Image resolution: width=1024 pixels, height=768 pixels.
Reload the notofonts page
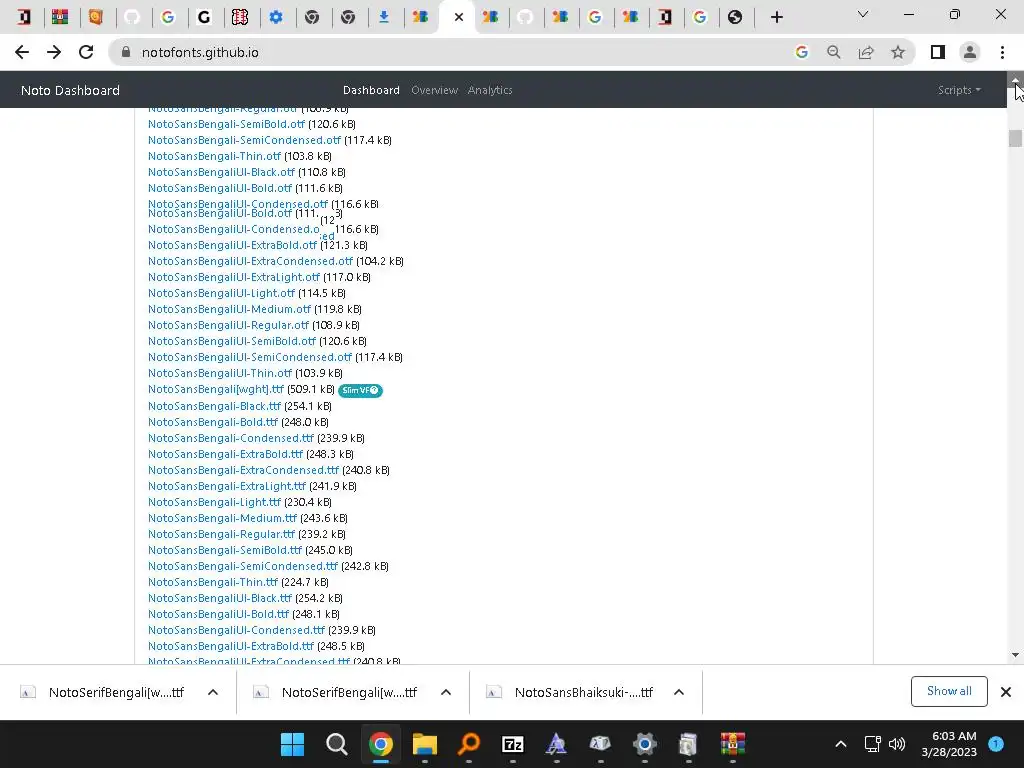86,52
